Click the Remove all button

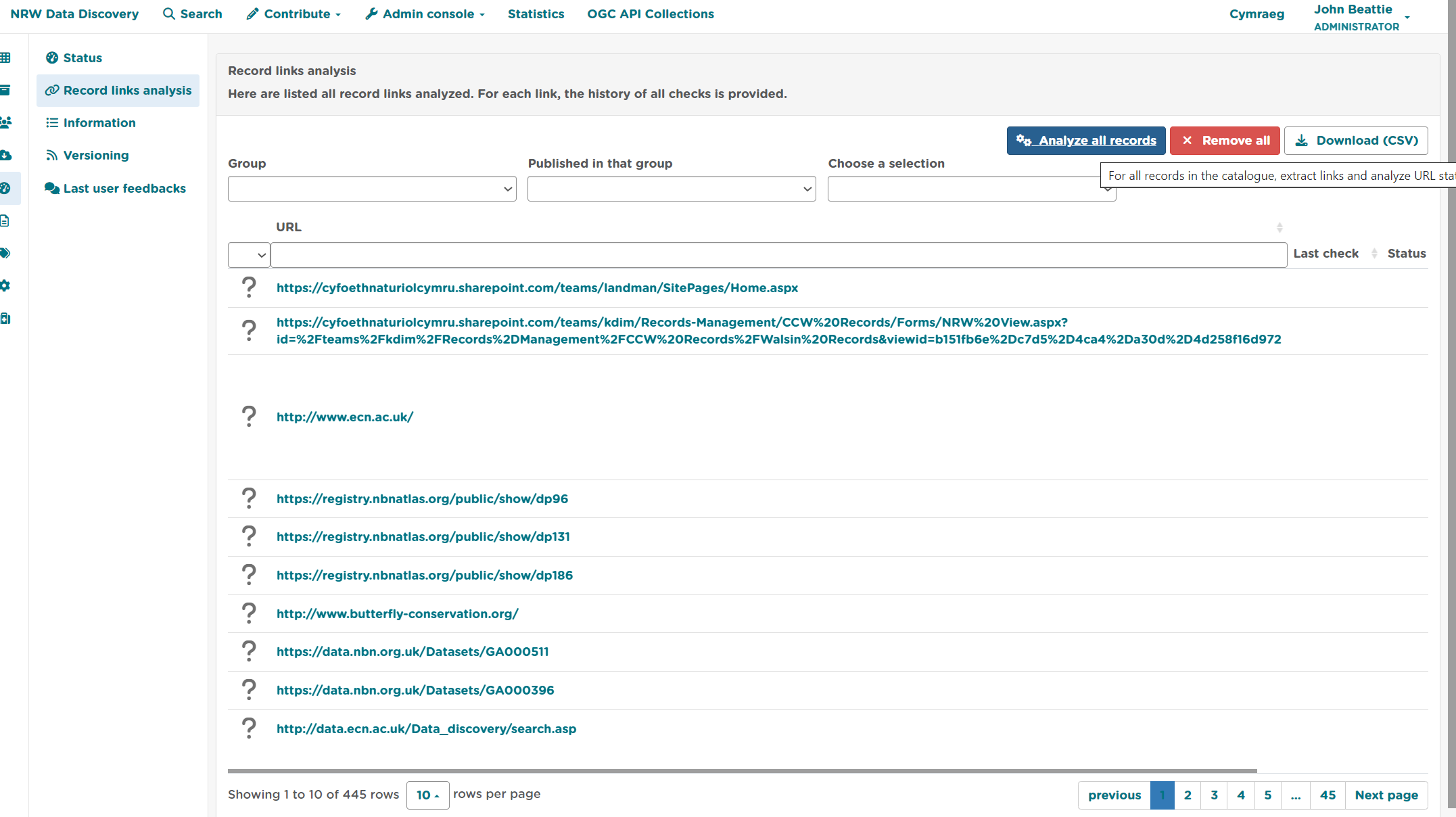coord(1225,141)
